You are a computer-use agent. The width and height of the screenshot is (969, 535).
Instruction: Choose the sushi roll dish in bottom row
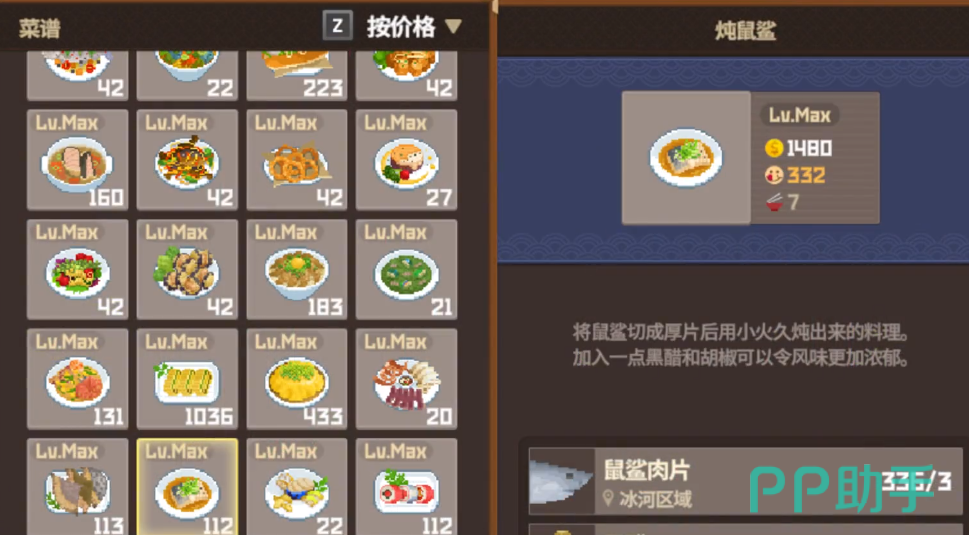click(x=407, y=487)
